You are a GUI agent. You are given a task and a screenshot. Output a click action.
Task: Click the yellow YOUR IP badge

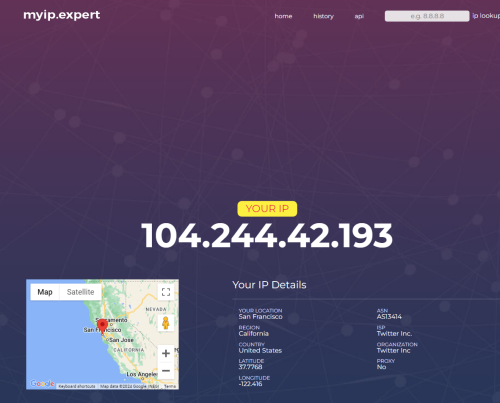(x=267, y=209)
